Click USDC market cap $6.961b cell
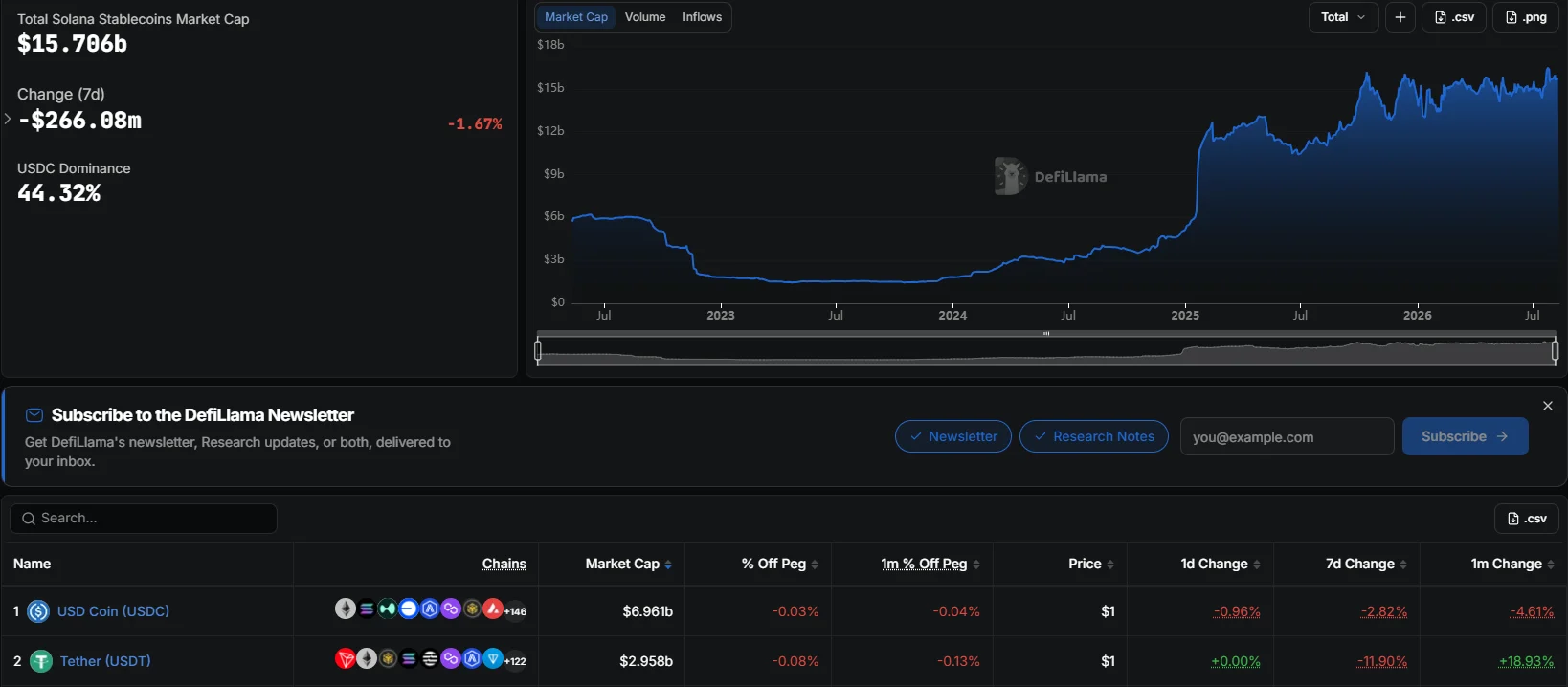1568x687 pixels. click(648, 611)
